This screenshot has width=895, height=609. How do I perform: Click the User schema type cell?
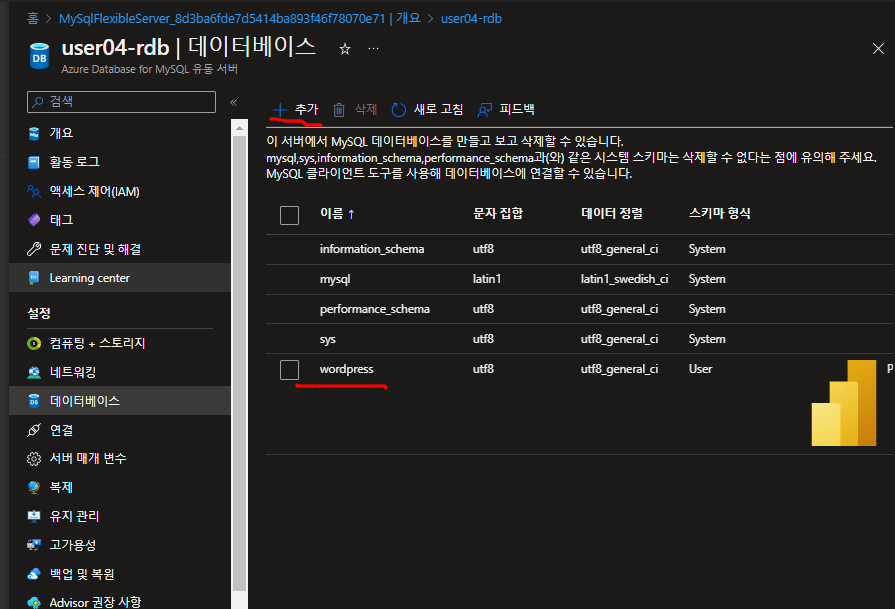(700, 369)
